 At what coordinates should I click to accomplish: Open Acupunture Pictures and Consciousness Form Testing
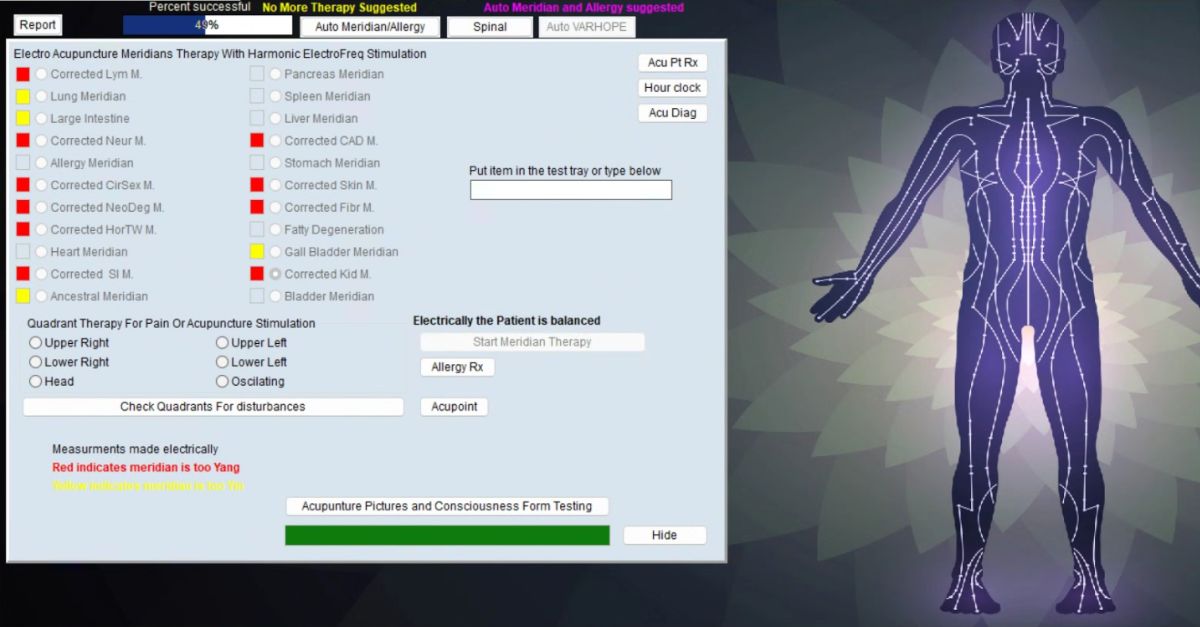(447, 506)
